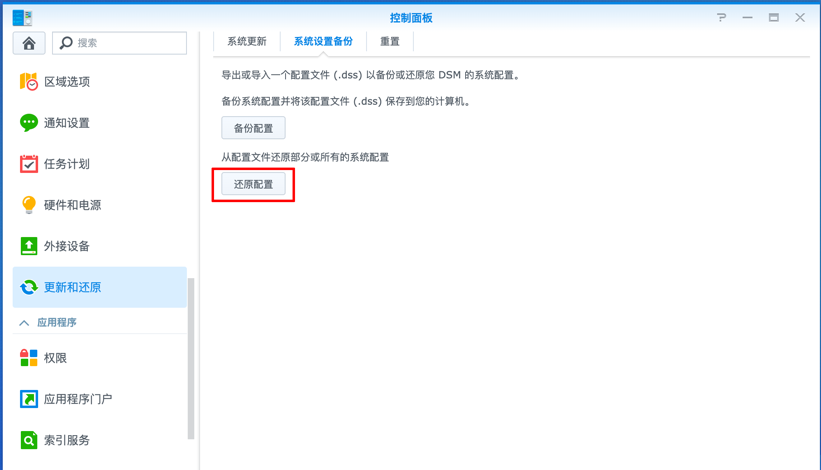Click the 还原配置 button

253,184
